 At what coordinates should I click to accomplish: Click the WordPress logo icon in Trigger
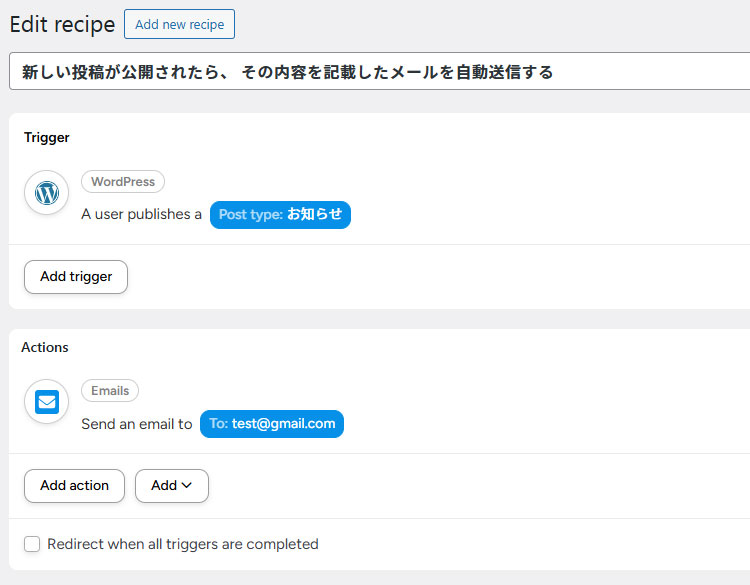46,193
